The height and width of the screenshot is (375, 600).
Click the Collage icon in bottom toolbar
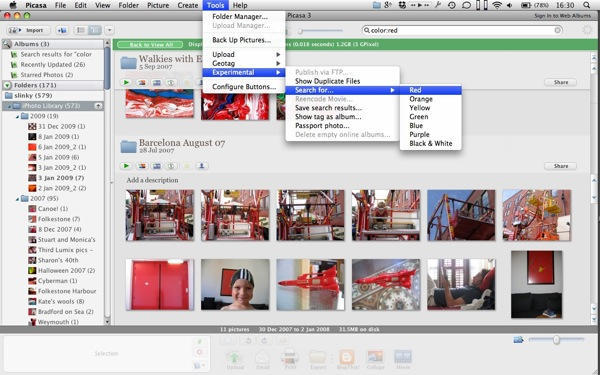point(375,360)
